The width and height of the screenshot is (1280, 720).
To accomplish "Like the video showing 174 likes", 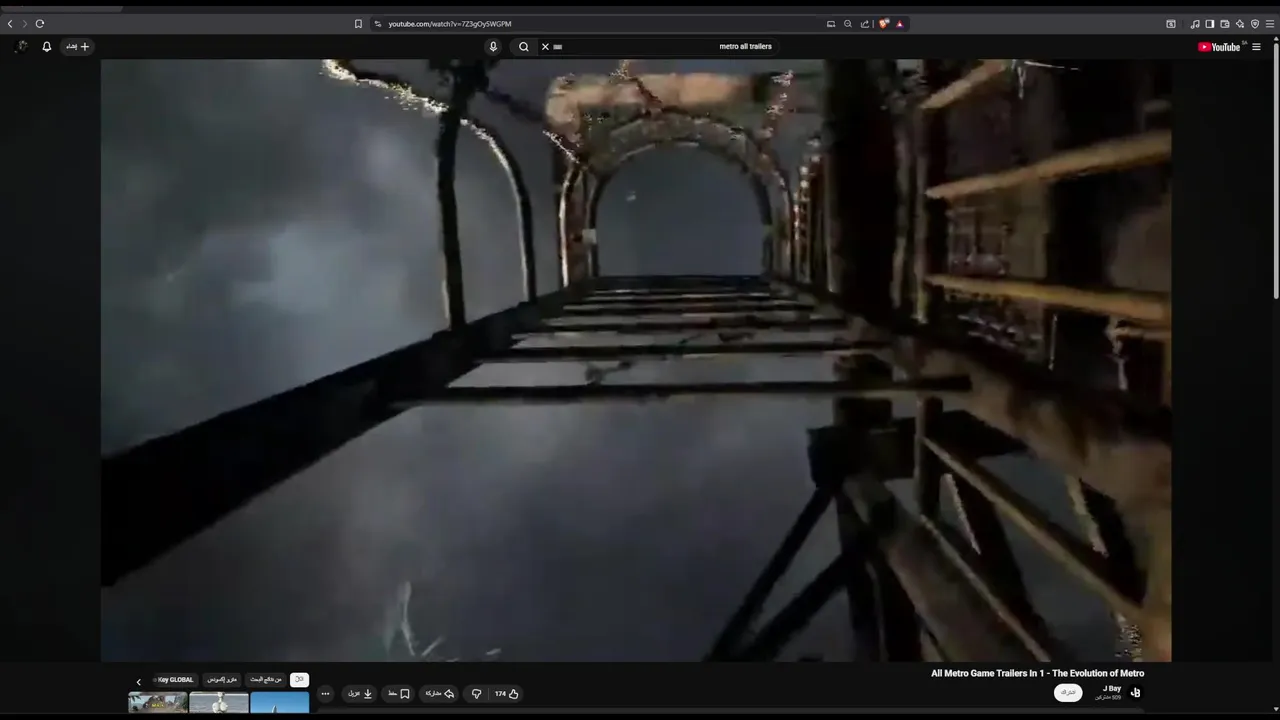I will 507,693.
